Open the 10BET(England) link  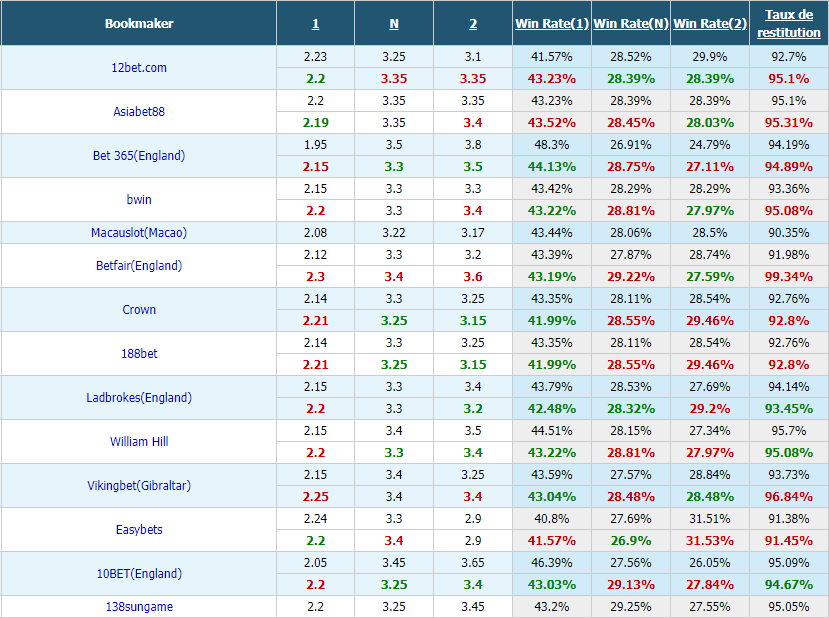[x=139, y=574]
